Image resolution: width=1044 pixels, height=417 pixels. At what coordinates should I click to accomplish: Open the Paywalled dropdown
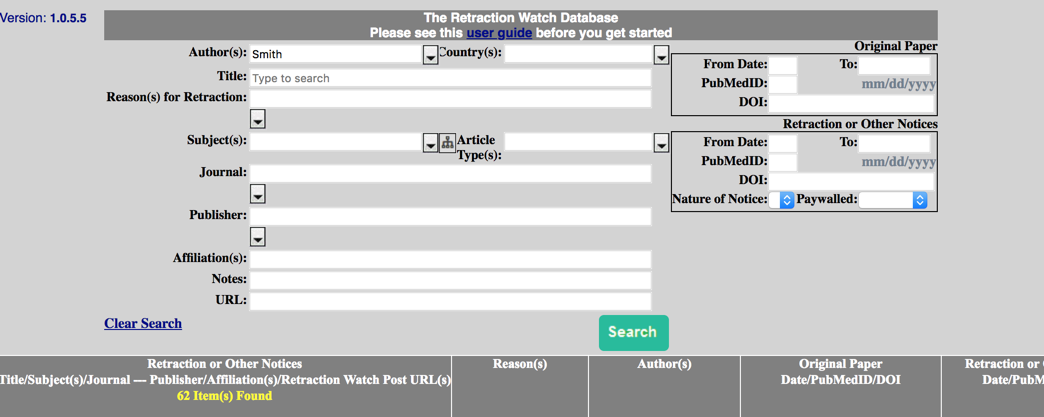click(892, 200)
